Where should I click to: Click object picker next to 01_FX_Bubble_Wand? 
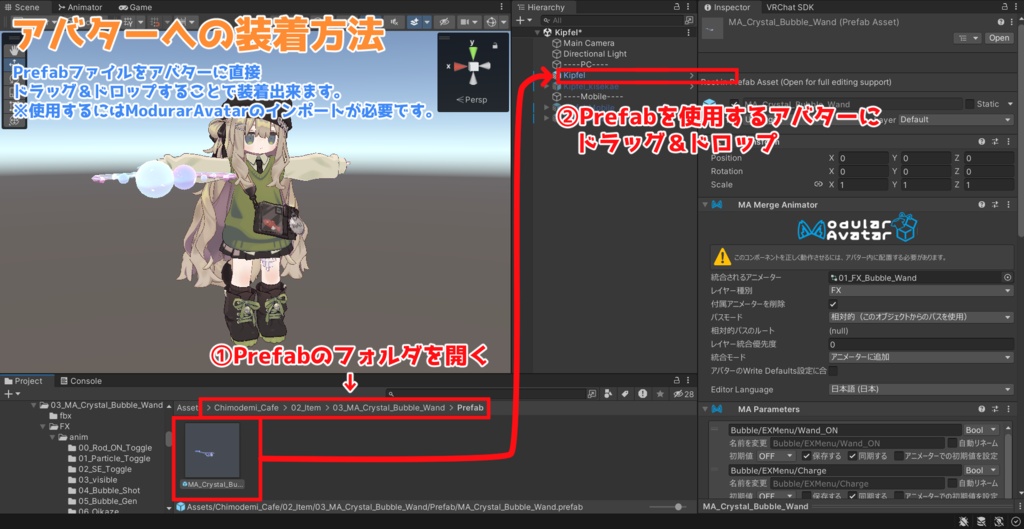[x=1007, y=278]
